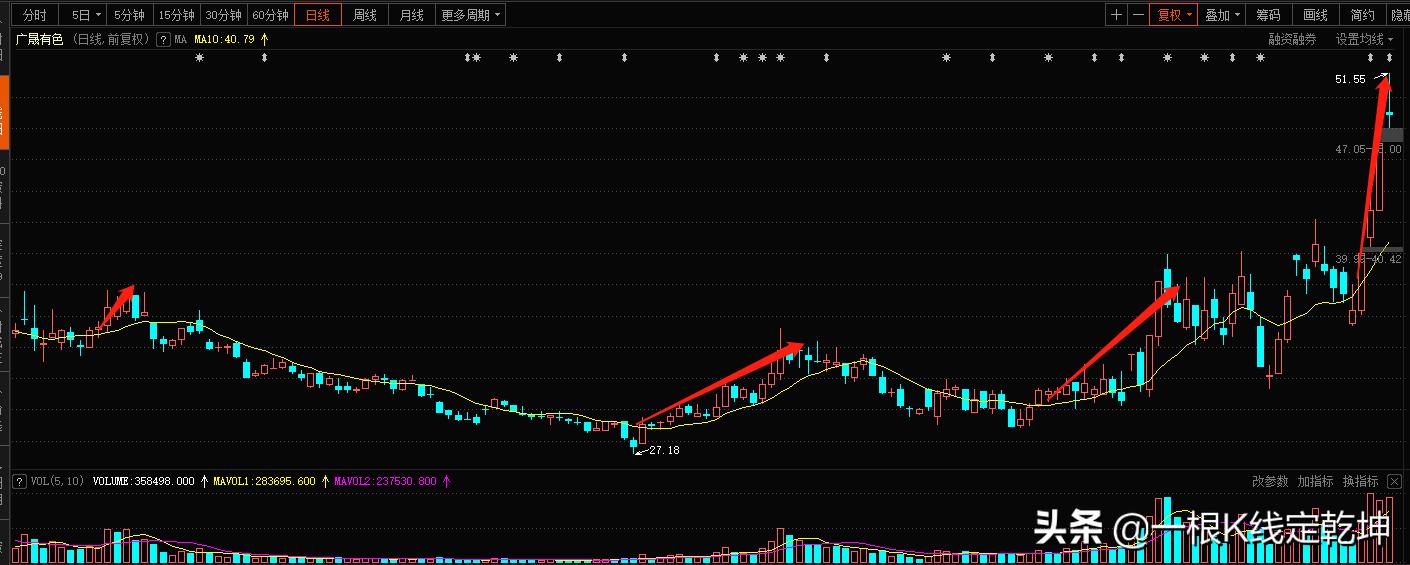Switch to the 5分钟 period
This screenshot has height=565, width=1410.
[129, 15]
